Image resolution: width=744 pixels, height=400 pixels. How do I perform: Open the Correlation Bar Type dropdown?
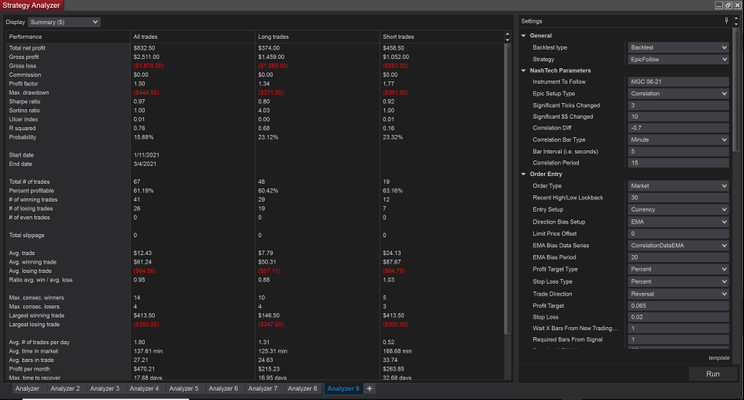coord(678,139)
